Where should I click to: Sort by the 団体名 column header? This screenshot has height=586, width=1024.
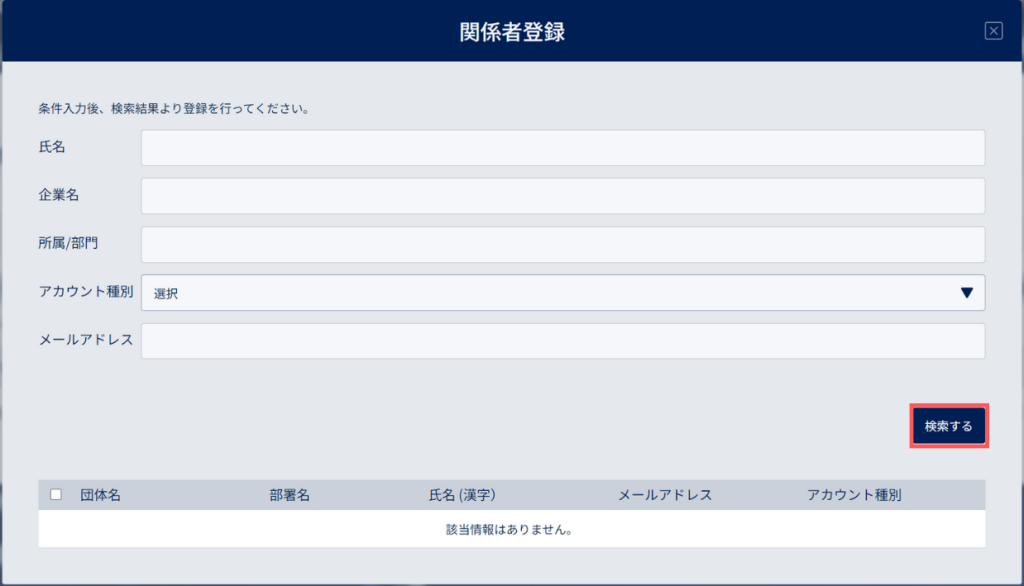(101, 495)
